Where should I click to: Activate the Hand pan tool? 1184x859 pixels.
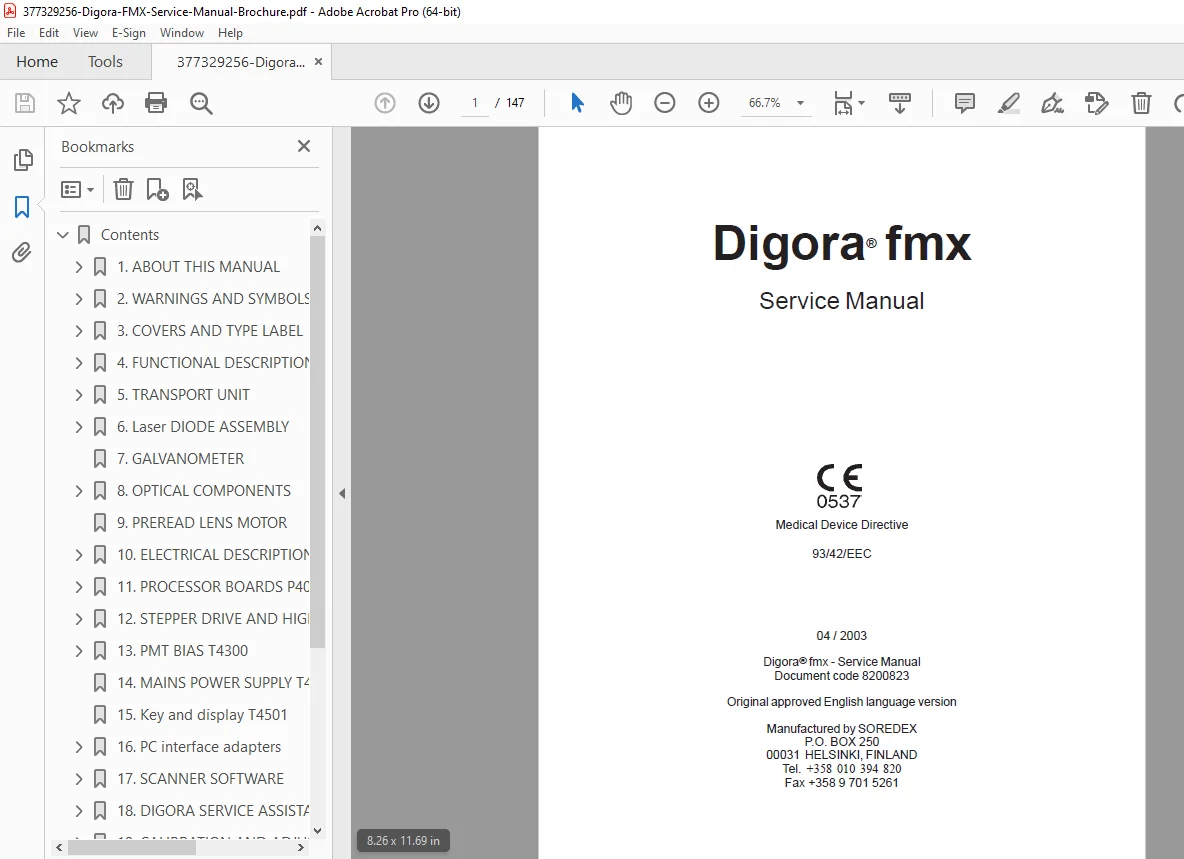click(x=621, y=103)
